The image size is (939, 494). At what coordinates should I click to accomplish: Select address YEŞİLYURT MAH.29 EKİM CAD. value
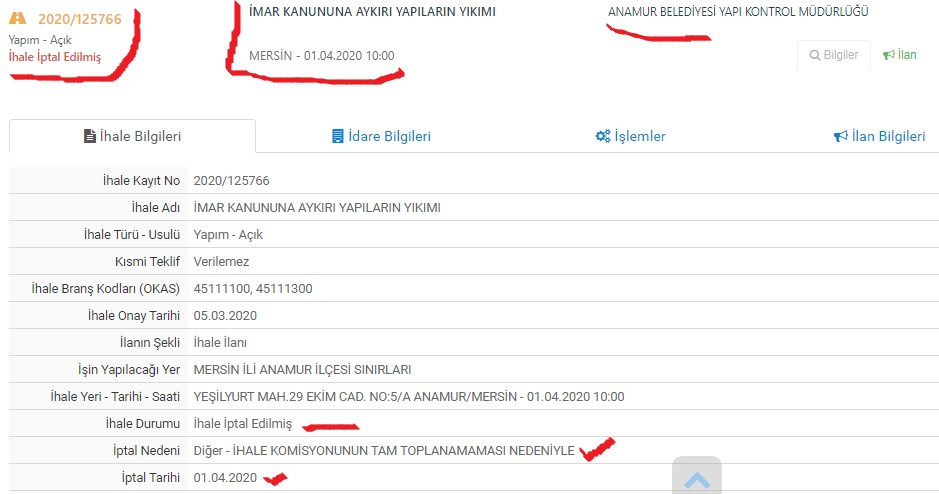point(409,396)
